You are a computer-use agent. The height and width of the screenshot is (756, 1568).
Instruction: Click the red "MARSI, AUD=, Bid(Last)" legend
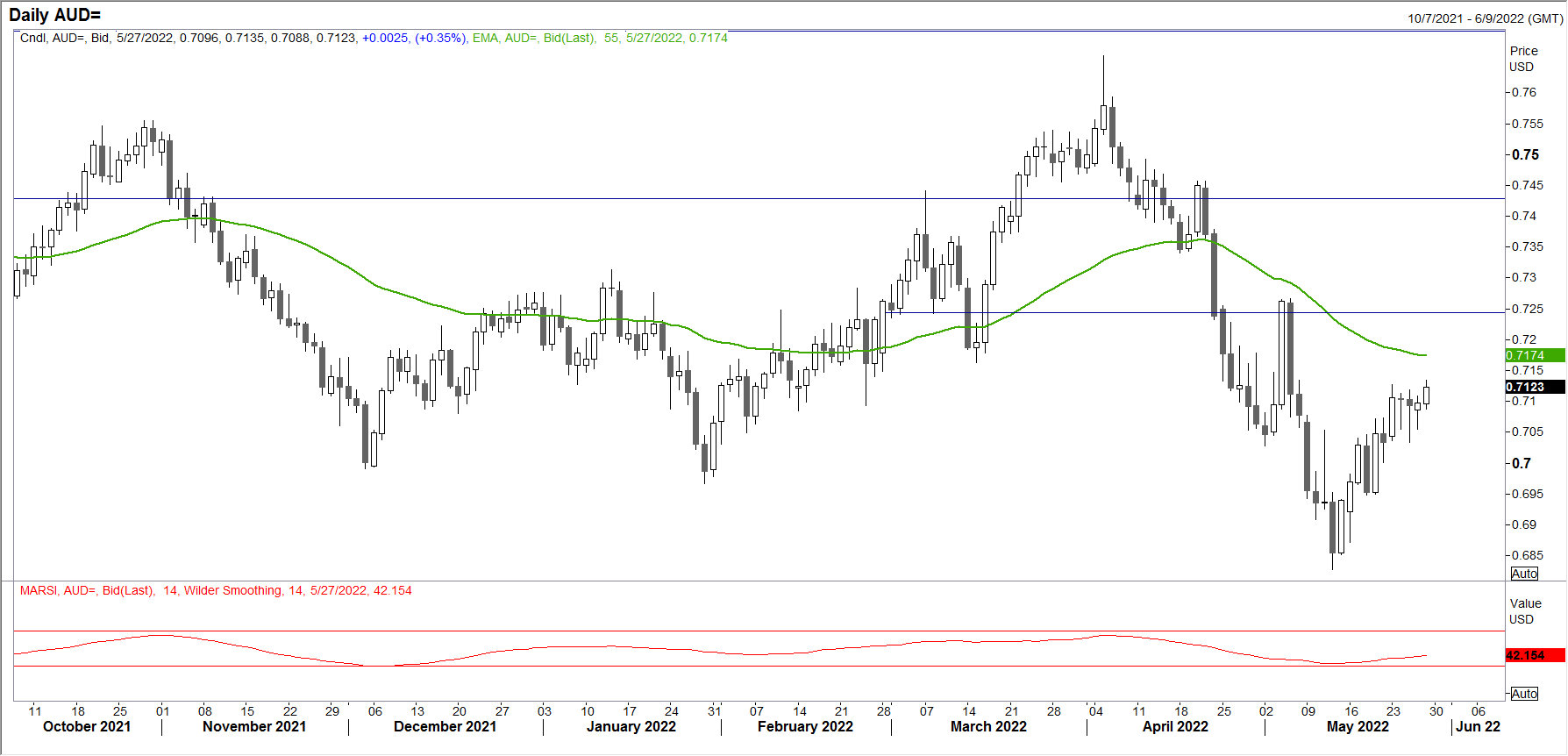(87, 590)
